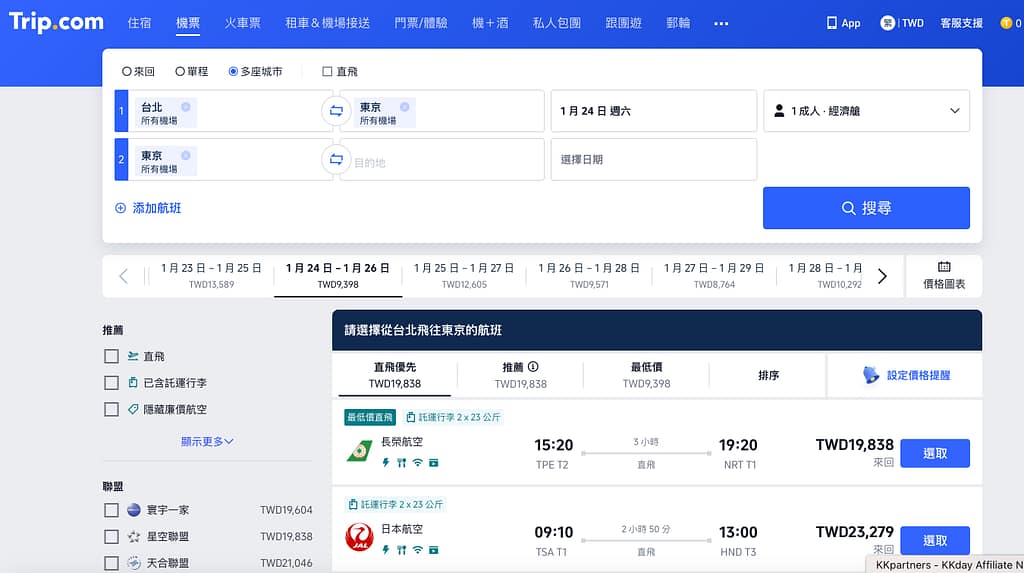Screen dimensions: 1024x573
Task: Swap 台北 and 東京 in segment 1
Action: pyautogui.click(x=336, y=111)
